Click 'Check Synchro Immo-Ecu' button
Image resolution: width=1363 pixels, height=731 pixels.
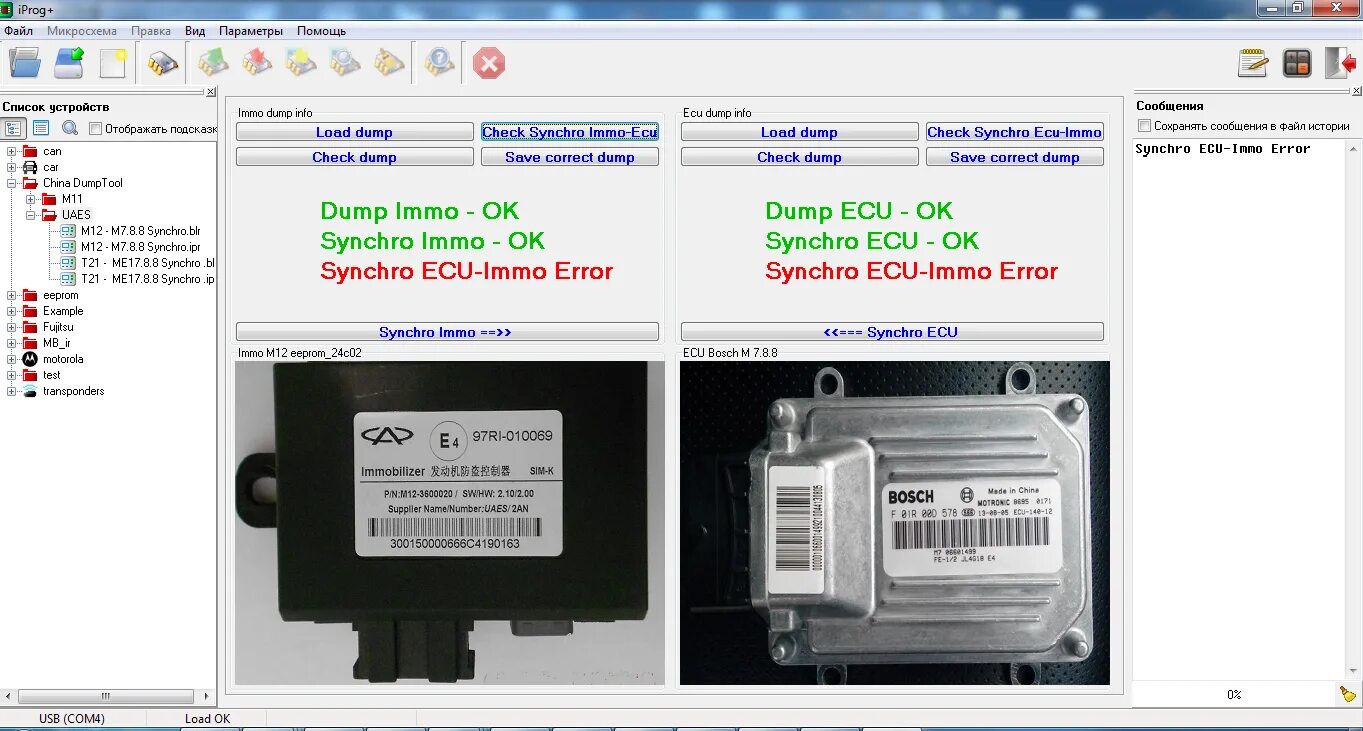[570, 132]
